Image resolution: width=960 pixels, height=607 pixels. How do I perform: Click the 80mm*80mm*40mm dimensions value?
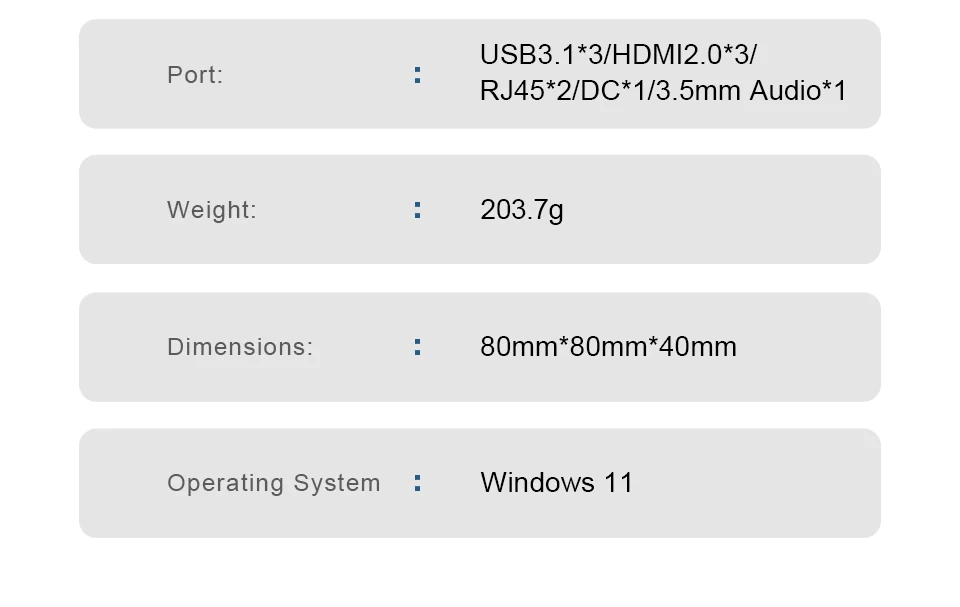coord(608,347)
